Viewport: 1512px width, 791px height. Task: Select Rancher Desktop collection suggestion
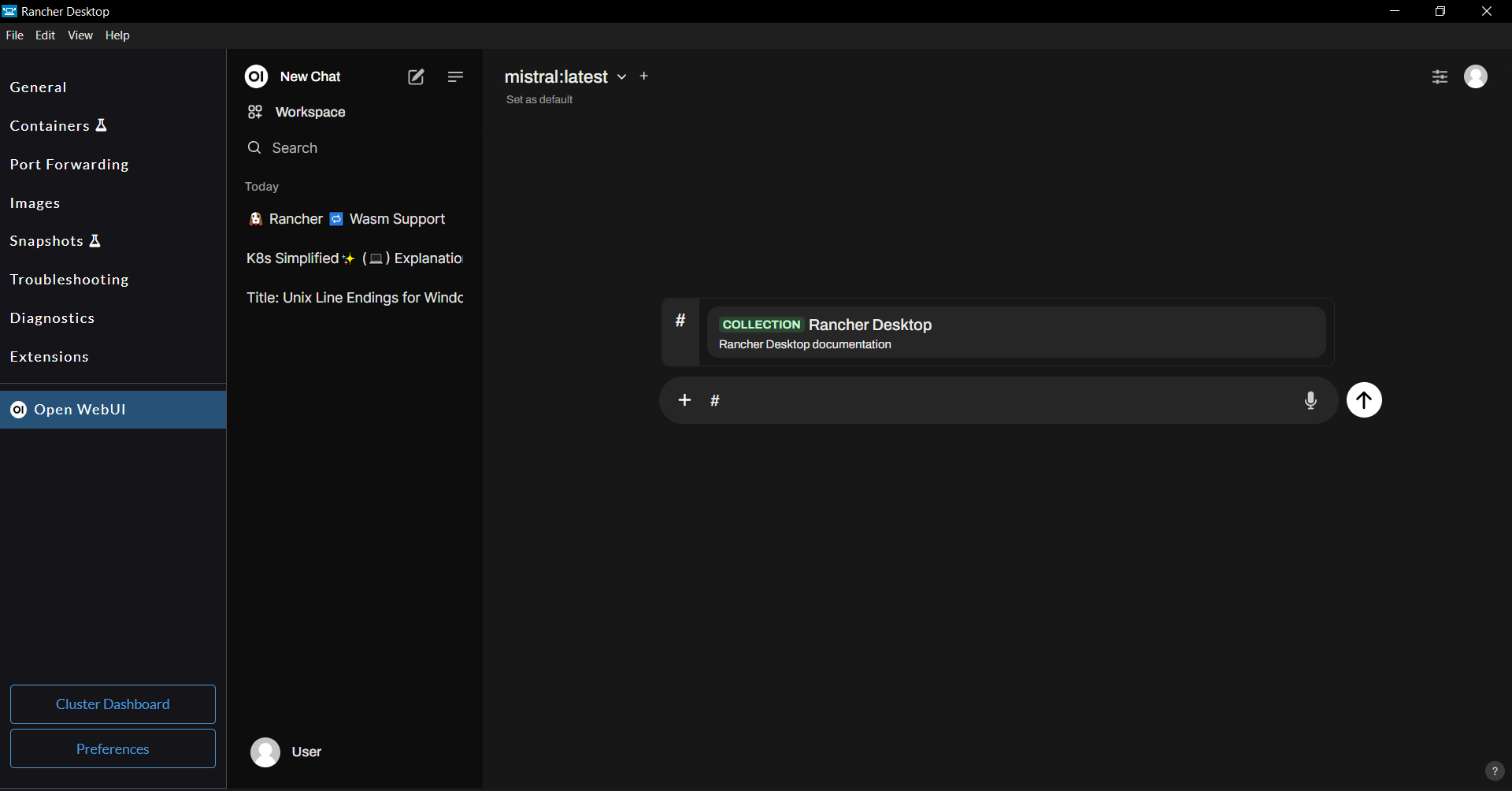pyautogui.click(x=1016, y=332)
